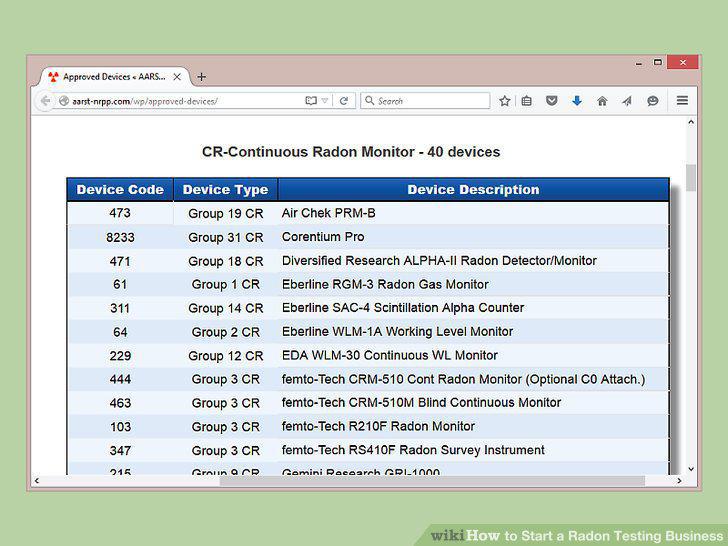Click Air Chek PRM-B description

(x=328, y=213)
